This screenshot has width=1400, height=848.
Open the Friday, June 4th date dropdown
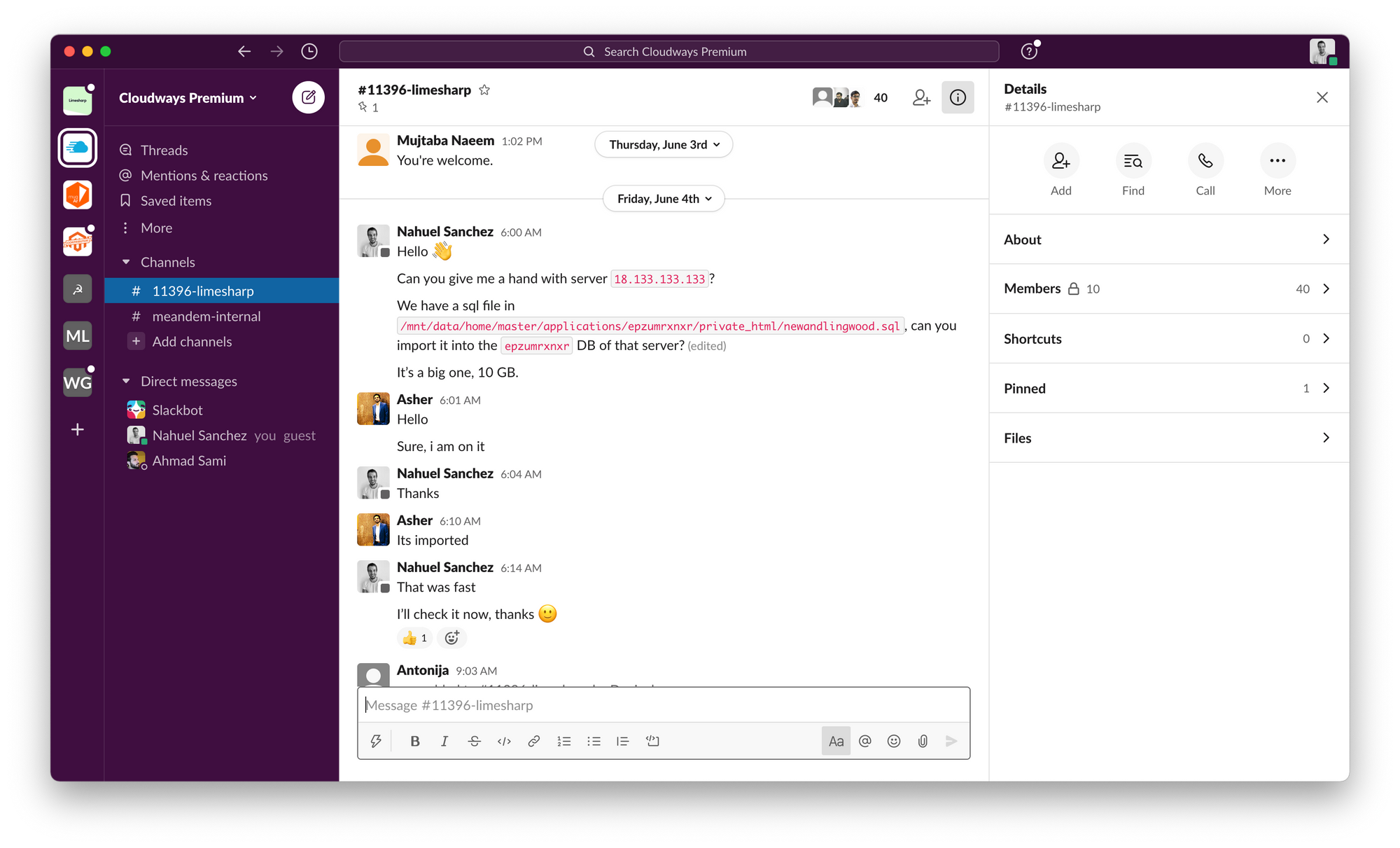[x=664, y=199]
